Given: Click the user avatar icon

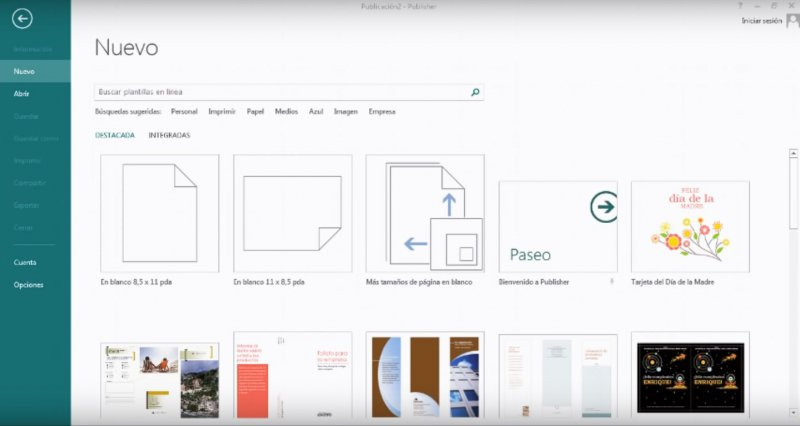Looking at the screenshot, I should coord(793,21).
